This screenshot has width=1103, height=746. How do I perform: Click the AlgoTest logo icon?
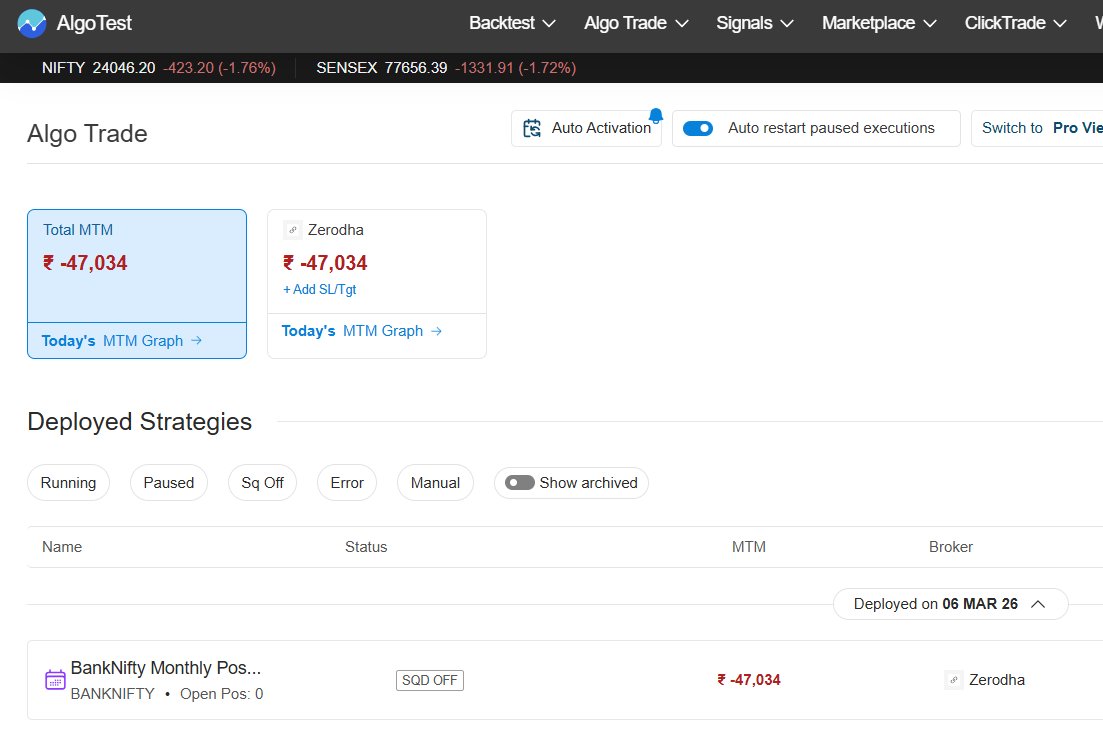pyautogui.click(x=32, y=23)
